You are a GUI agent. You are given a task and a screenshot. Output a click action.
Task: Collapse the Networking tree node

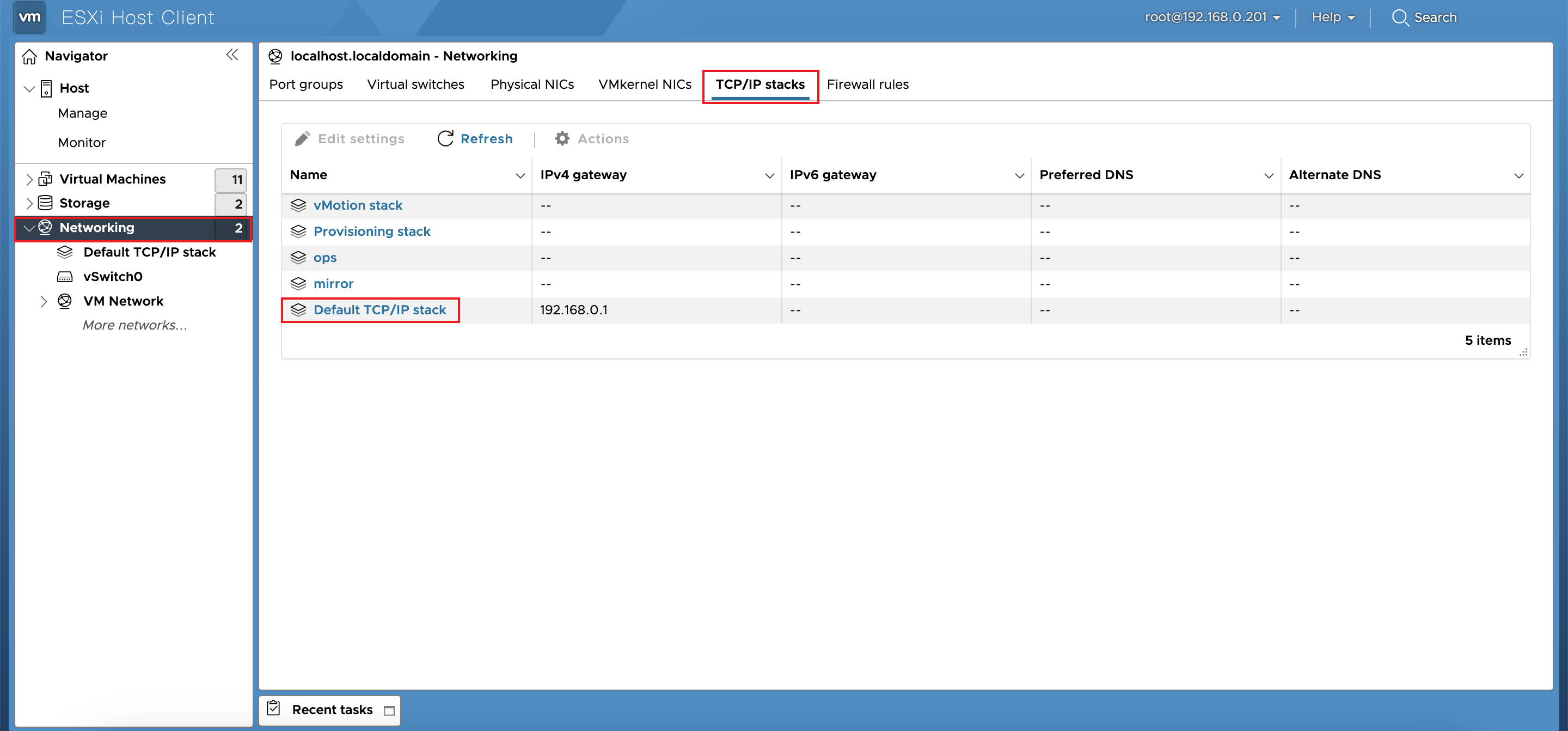click(x=29, y=228)
